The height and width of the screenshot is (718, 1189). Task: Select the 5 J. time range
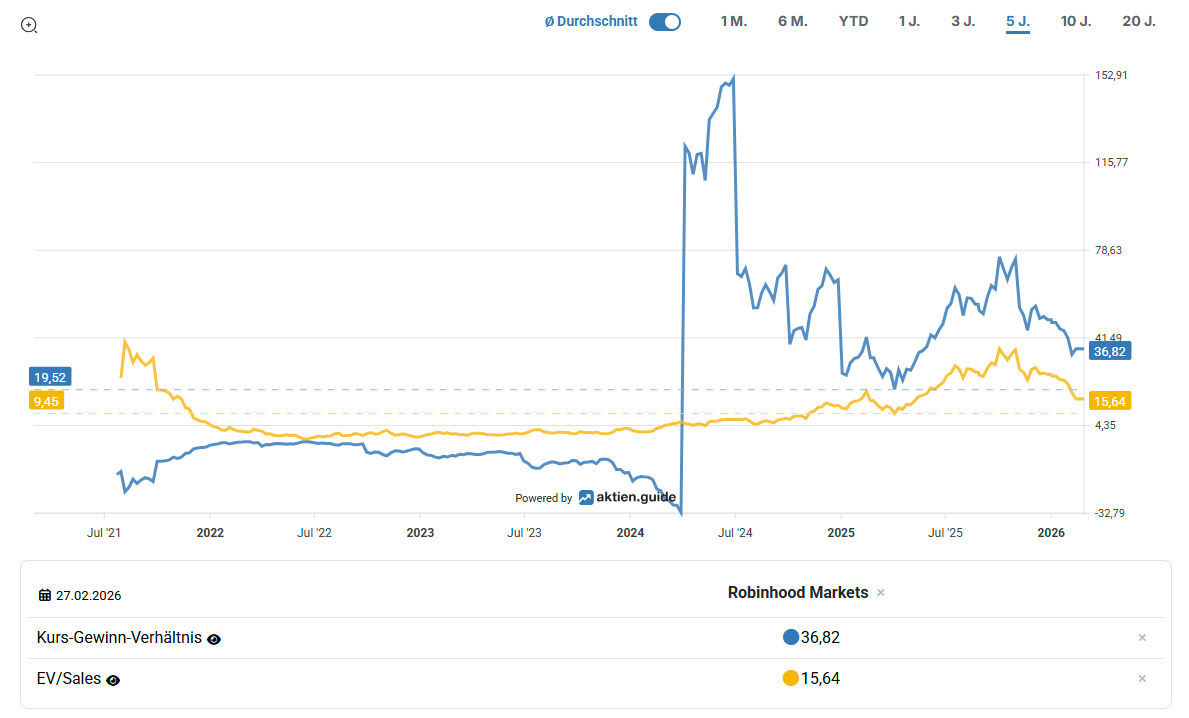click(1017, 22)
